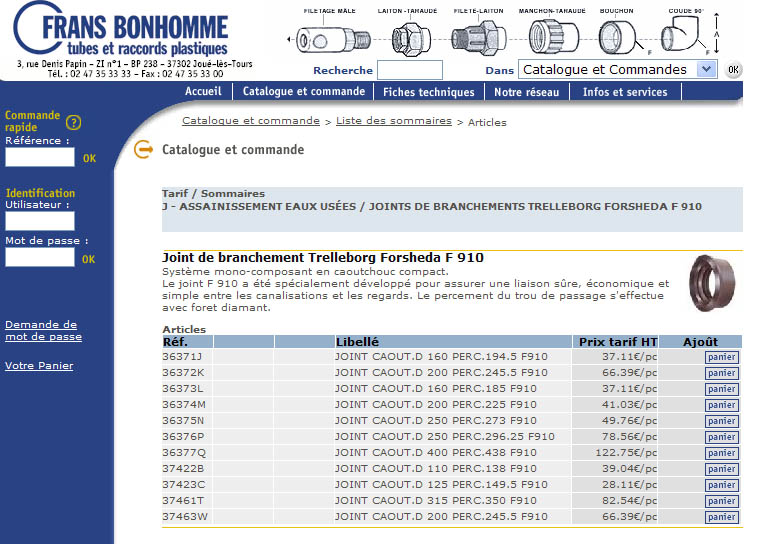
Task: Add article 36377Q to panier
Action: (x=722, y=453)
